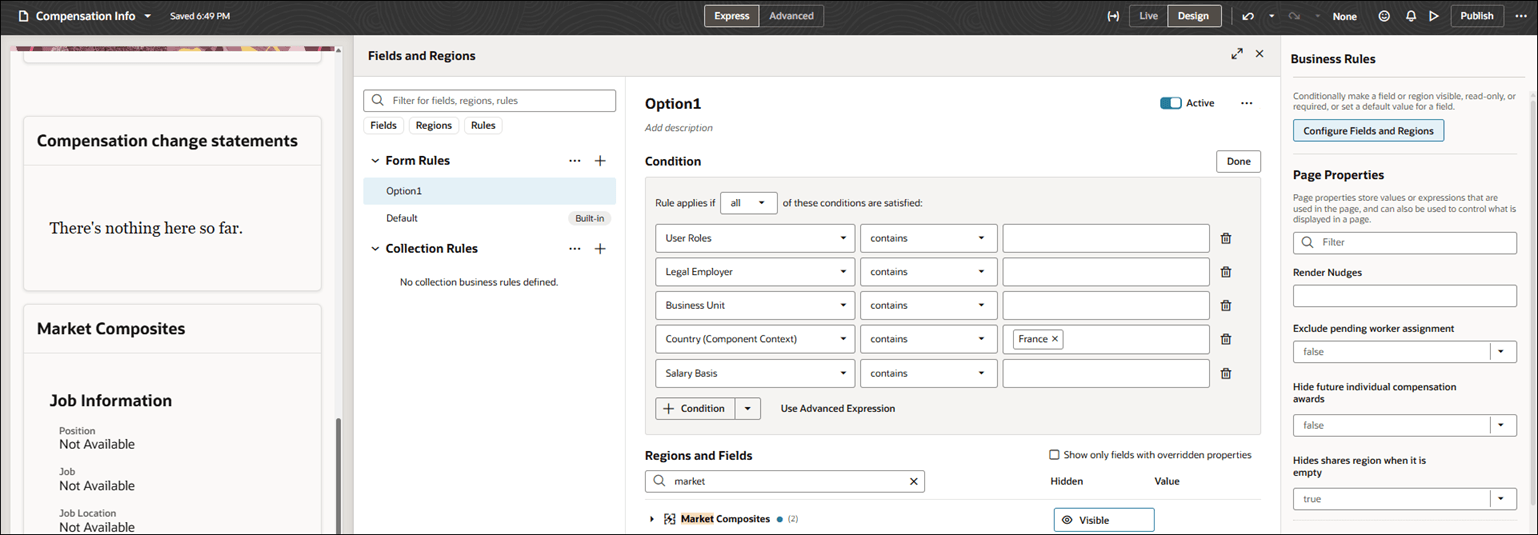
Task: Open the Option1 rule more options
Action: pyautogui.click(x=1246, y=103)
